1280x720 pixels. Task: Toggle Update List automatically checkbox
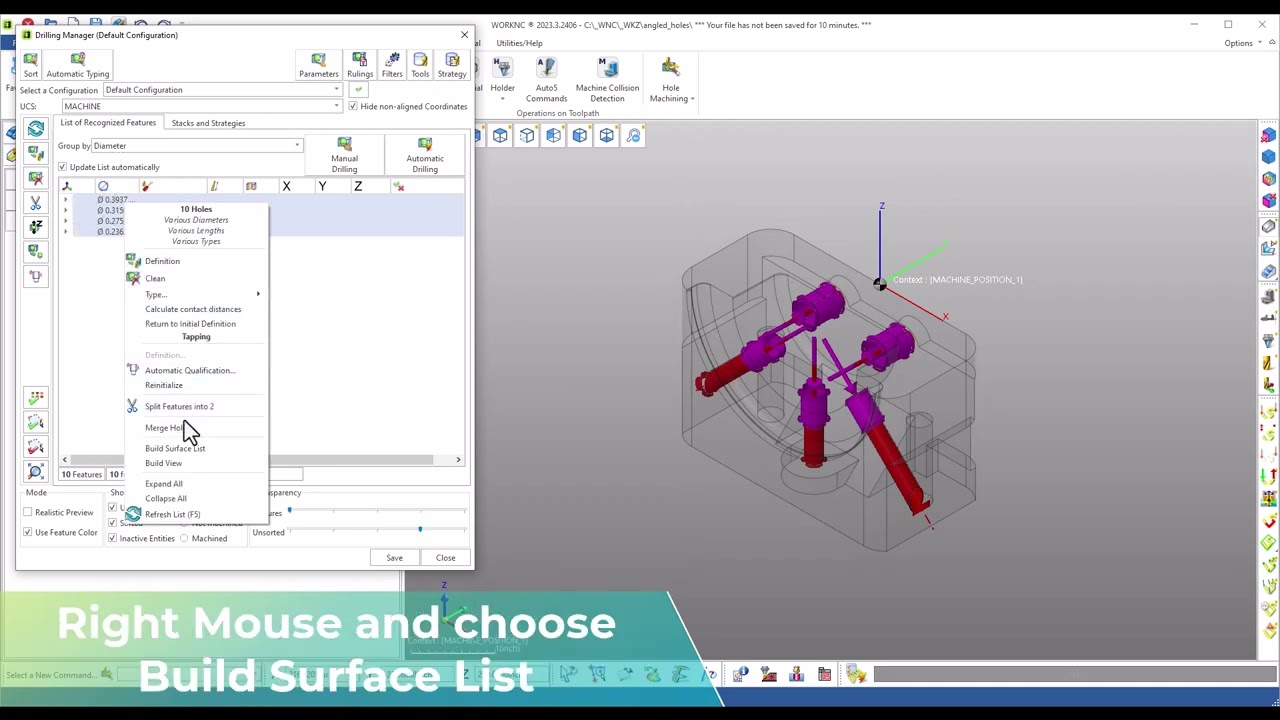(62, 167)
